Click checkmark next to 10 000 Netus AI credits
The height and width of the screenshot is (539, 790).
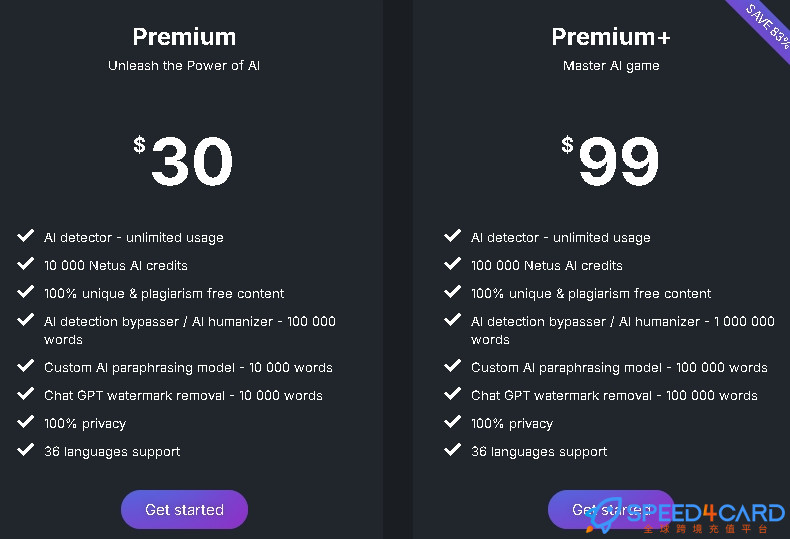point(26,264)
